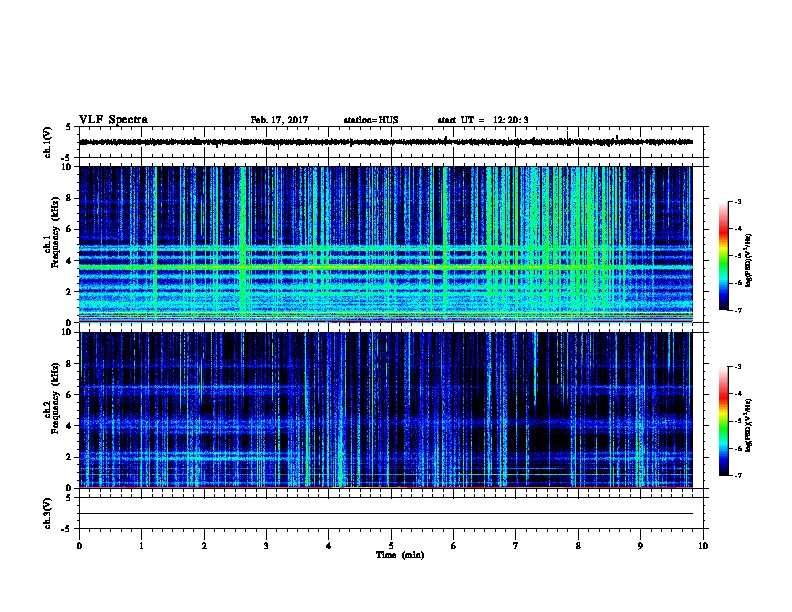Click the "-7" tick on ch.2 colorbar
This screenshot has width=792, height=612.
click(737, 476)
